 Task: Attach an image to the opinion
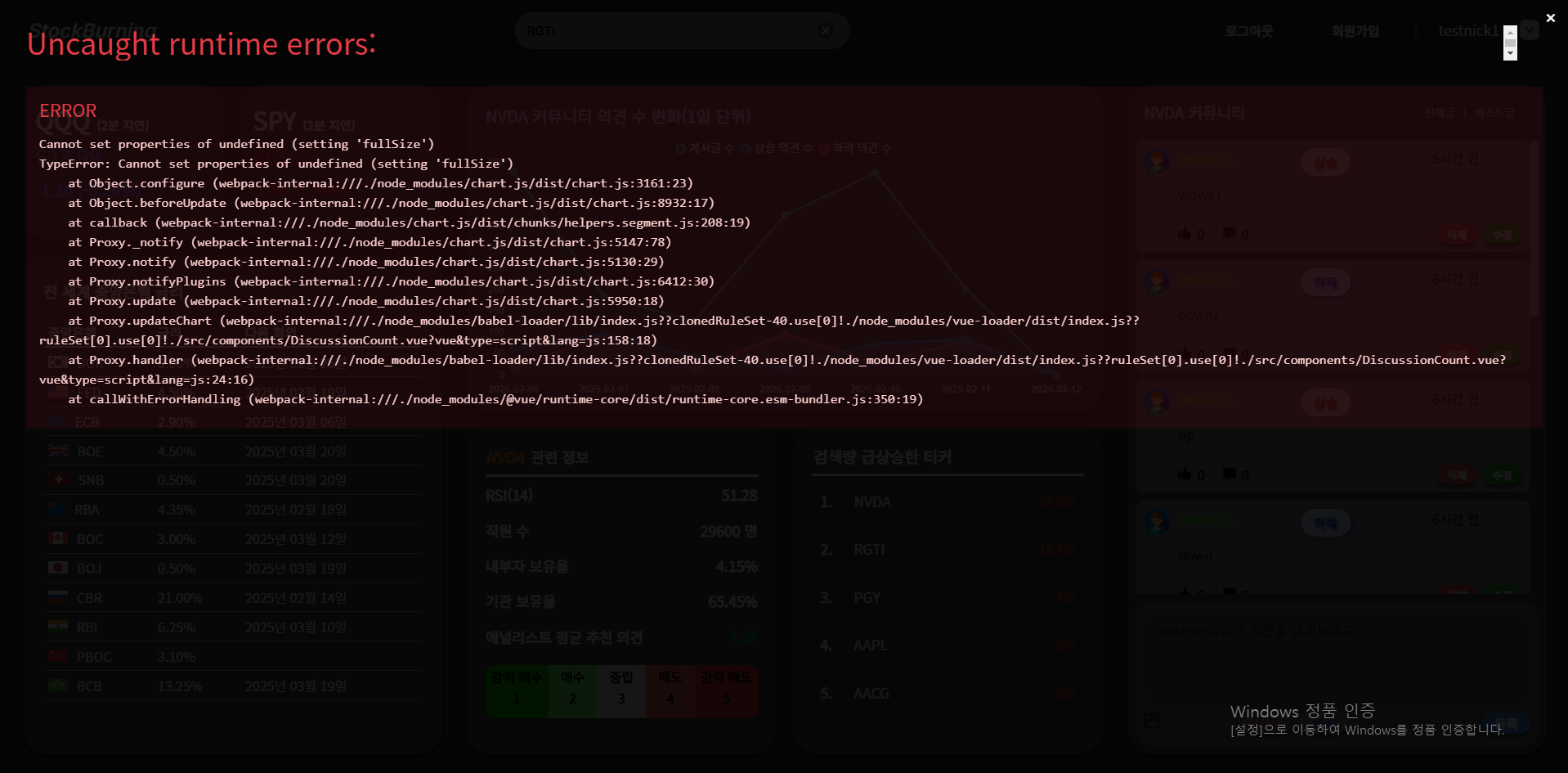point(1152,721)
